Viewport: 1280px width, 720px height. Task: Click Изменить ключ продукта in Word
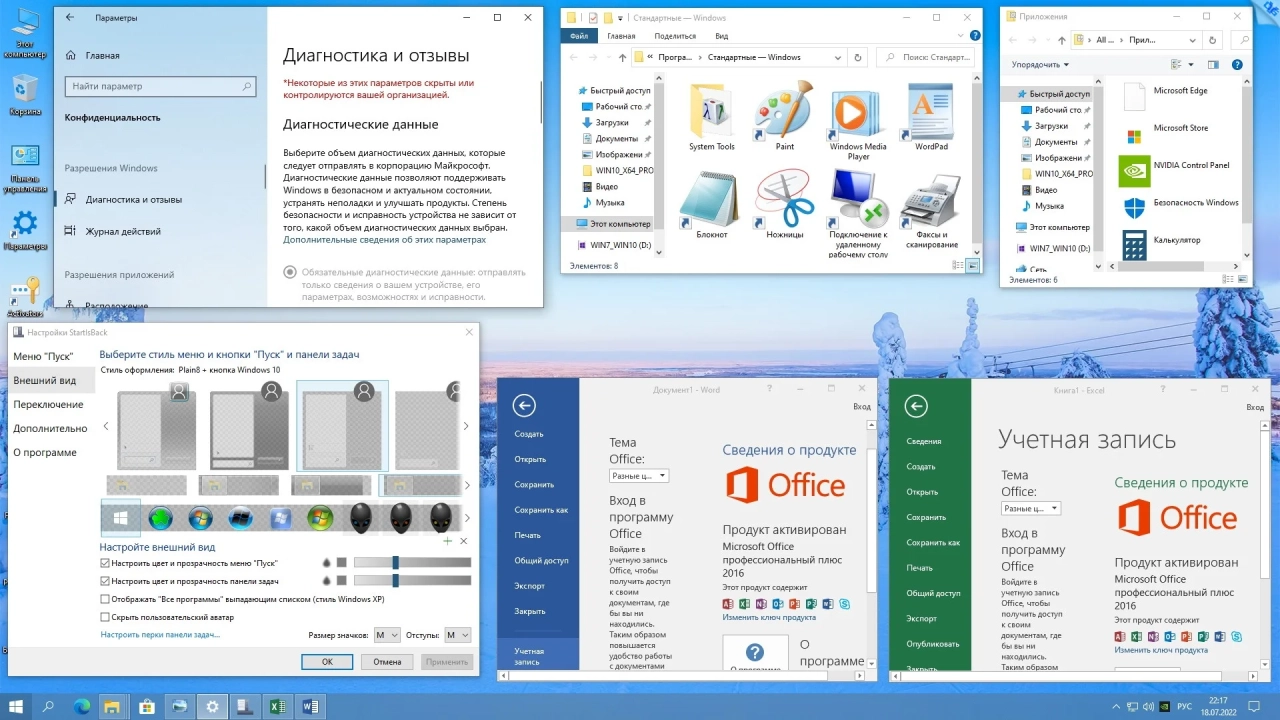(x=769, y=617)
